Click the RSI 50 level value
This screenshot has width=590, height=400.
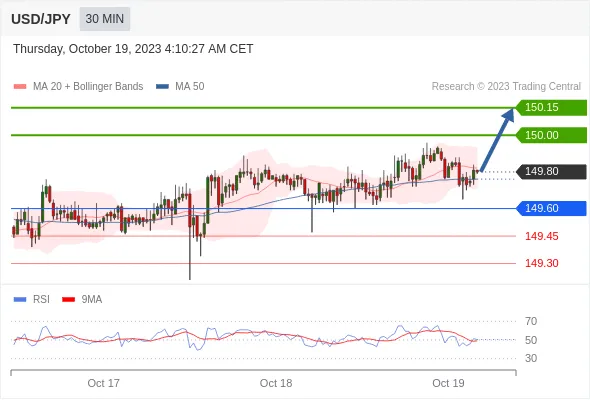click(531, 340)
